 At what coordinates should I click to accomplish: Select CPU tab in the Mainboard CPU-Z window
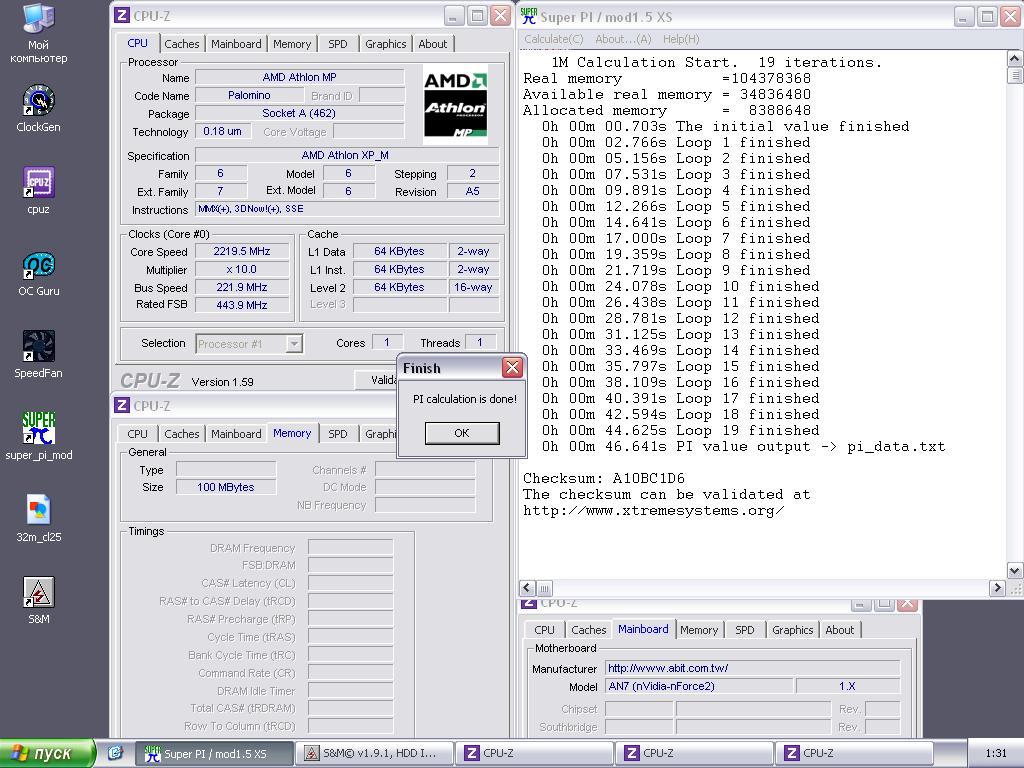click(x=544, y=630)
